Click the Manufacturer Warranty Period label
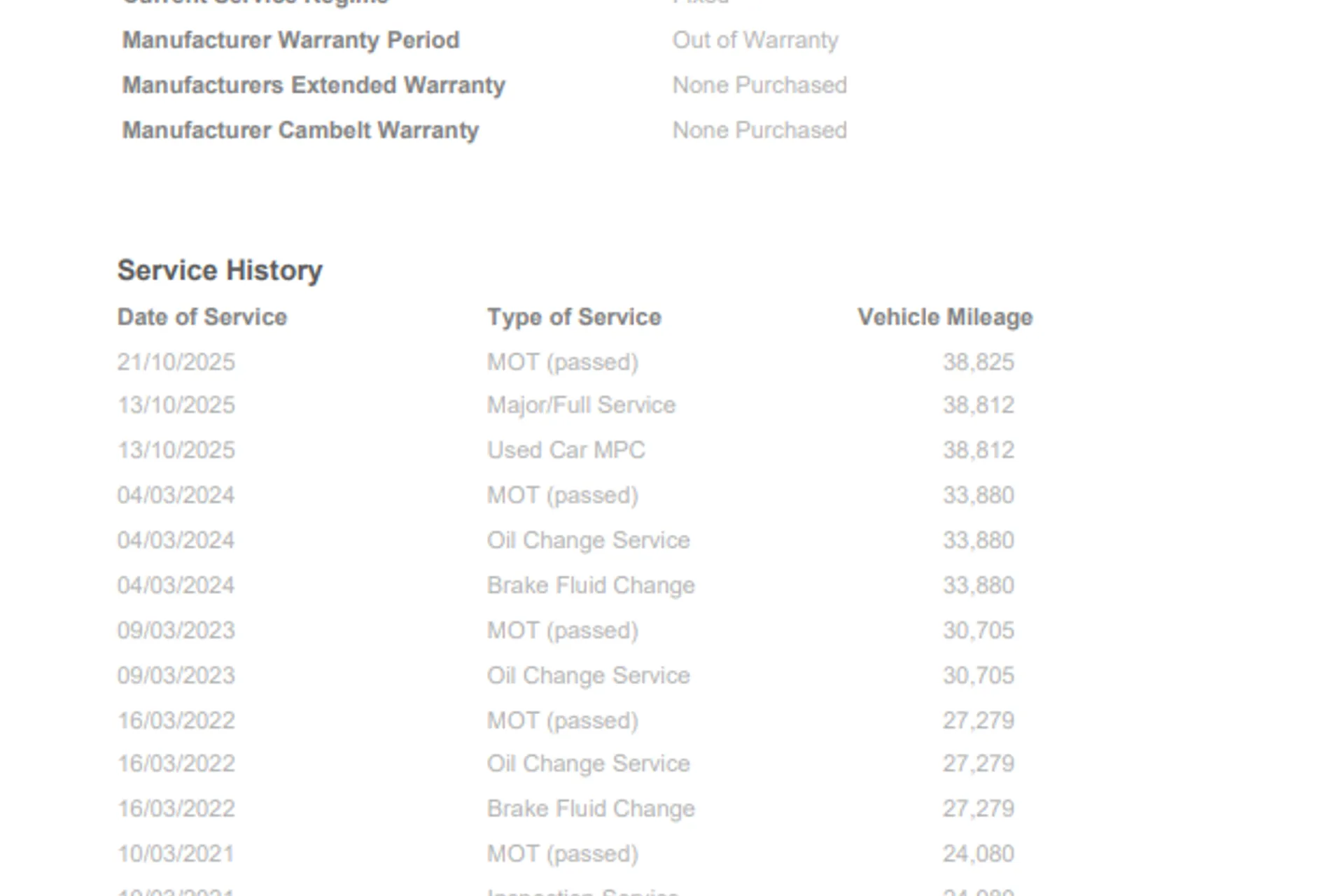The height and width of the screenshot is (896, 1344). pyautogui.click(x=290, y=41)
